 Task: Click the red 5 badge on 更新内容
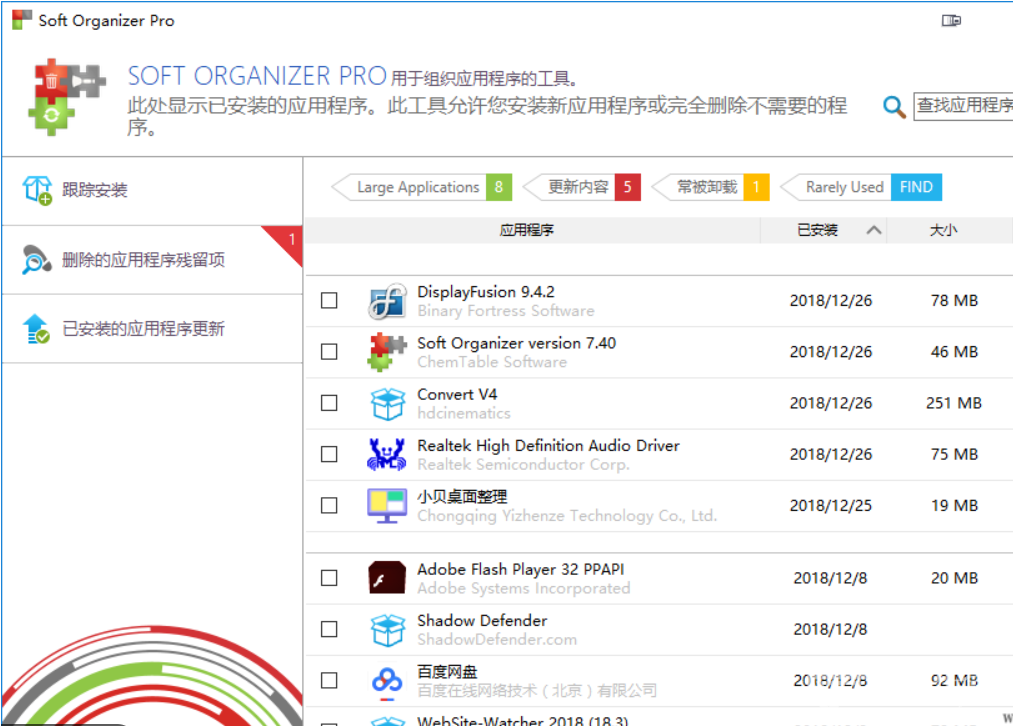pyautogui.click(x=627, y=187)
